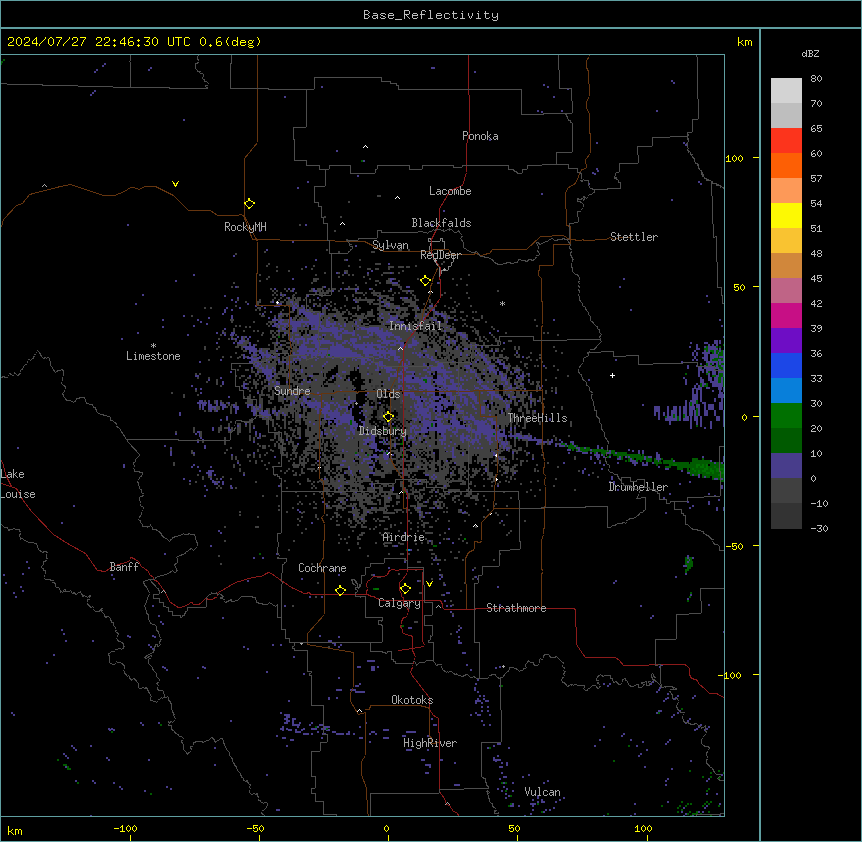Image resolution: width=862 pixels, height=842 pixels.
Task: Select the Blackfalds label
Action: [441, 223]
